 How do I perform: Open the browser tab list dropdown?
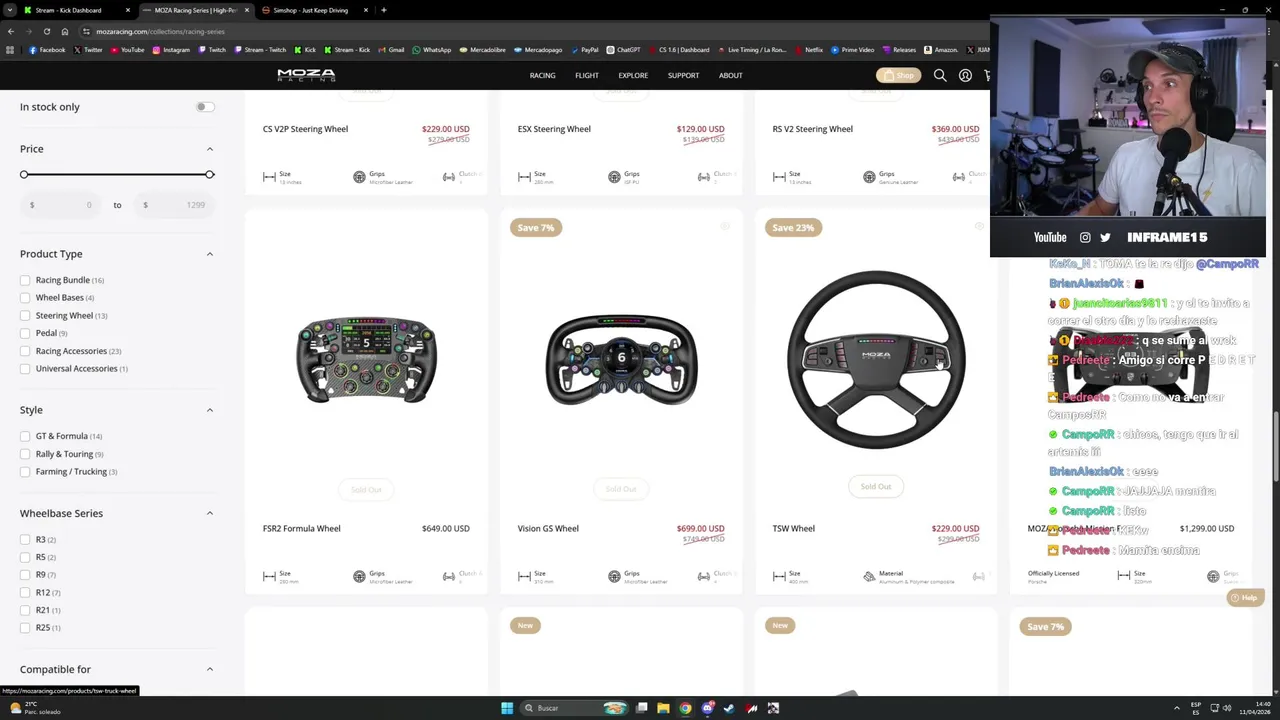click(x=10, y=10)
